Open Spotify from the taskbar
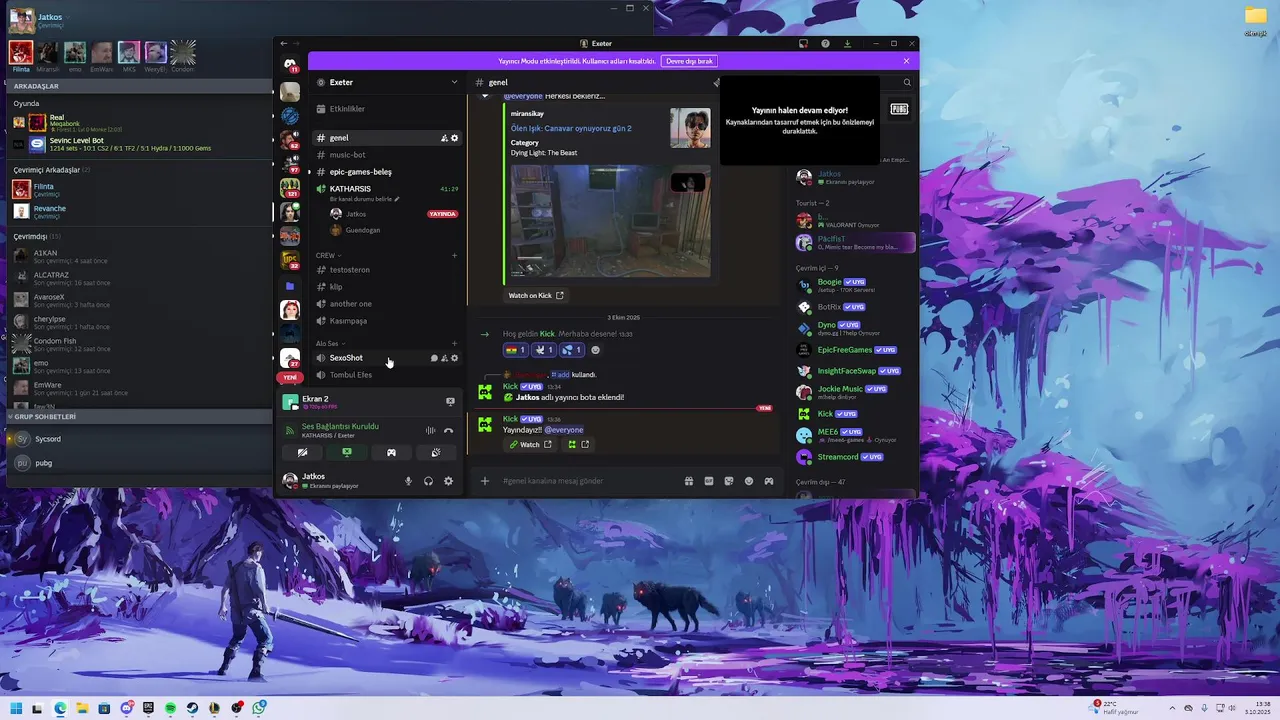1280x720 pixels. [170, 708]
